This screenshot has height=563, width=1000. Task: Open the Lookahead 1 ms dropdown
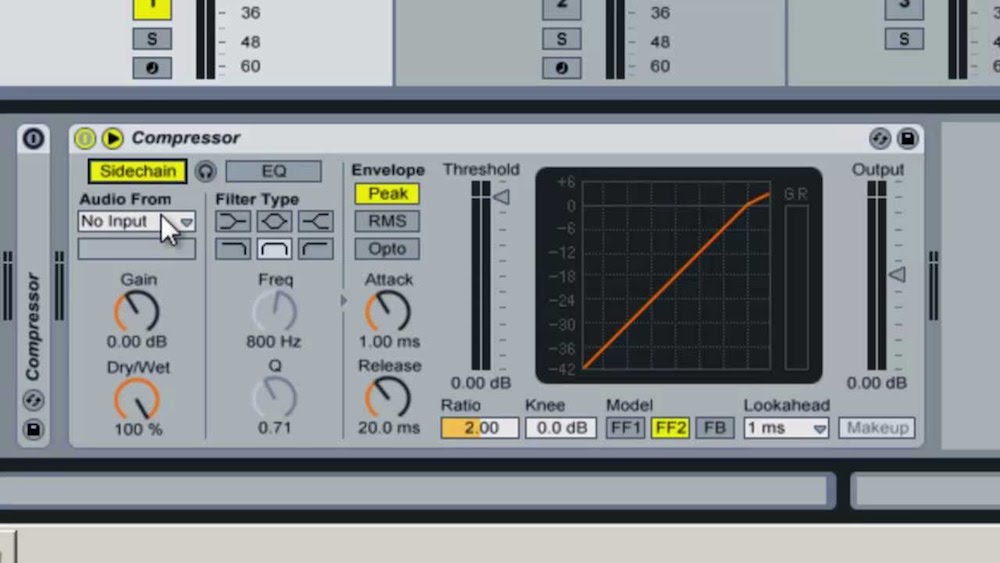(786, 428)
